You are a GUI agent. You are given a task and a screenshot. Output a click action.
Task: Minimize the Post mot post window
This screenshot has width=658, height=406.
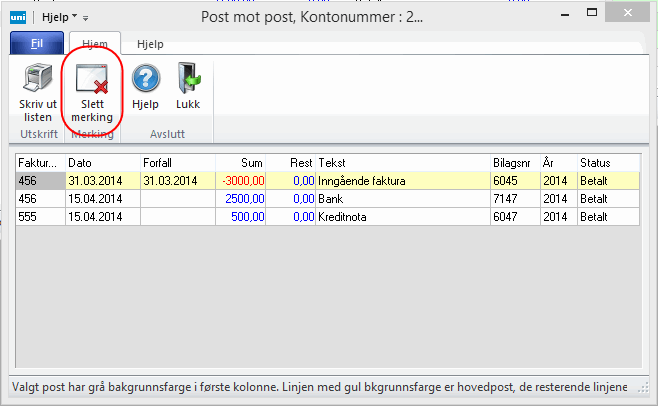pos(563,14)
